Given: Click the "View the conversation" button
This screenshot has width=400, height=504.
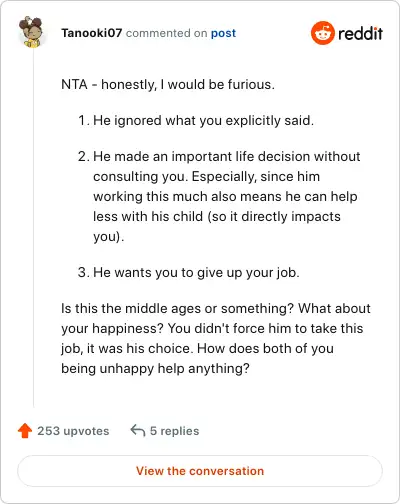Looking at the screenshot, I should tap(200, 471).
